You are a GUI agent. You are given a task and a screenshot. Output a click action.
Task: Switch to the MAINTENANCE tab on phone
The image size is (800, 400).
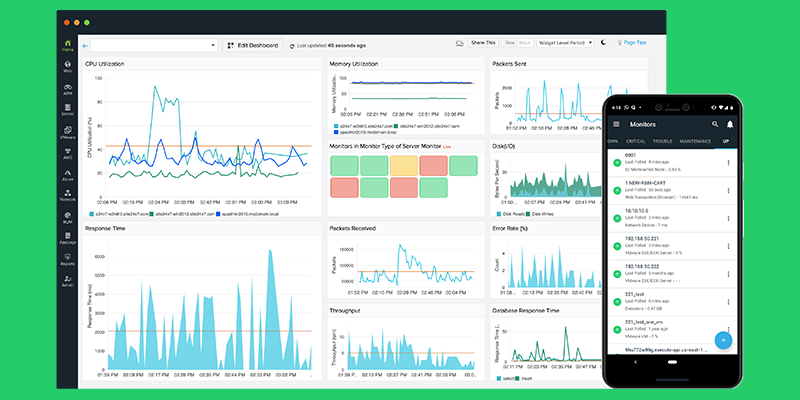pos(695,141)
